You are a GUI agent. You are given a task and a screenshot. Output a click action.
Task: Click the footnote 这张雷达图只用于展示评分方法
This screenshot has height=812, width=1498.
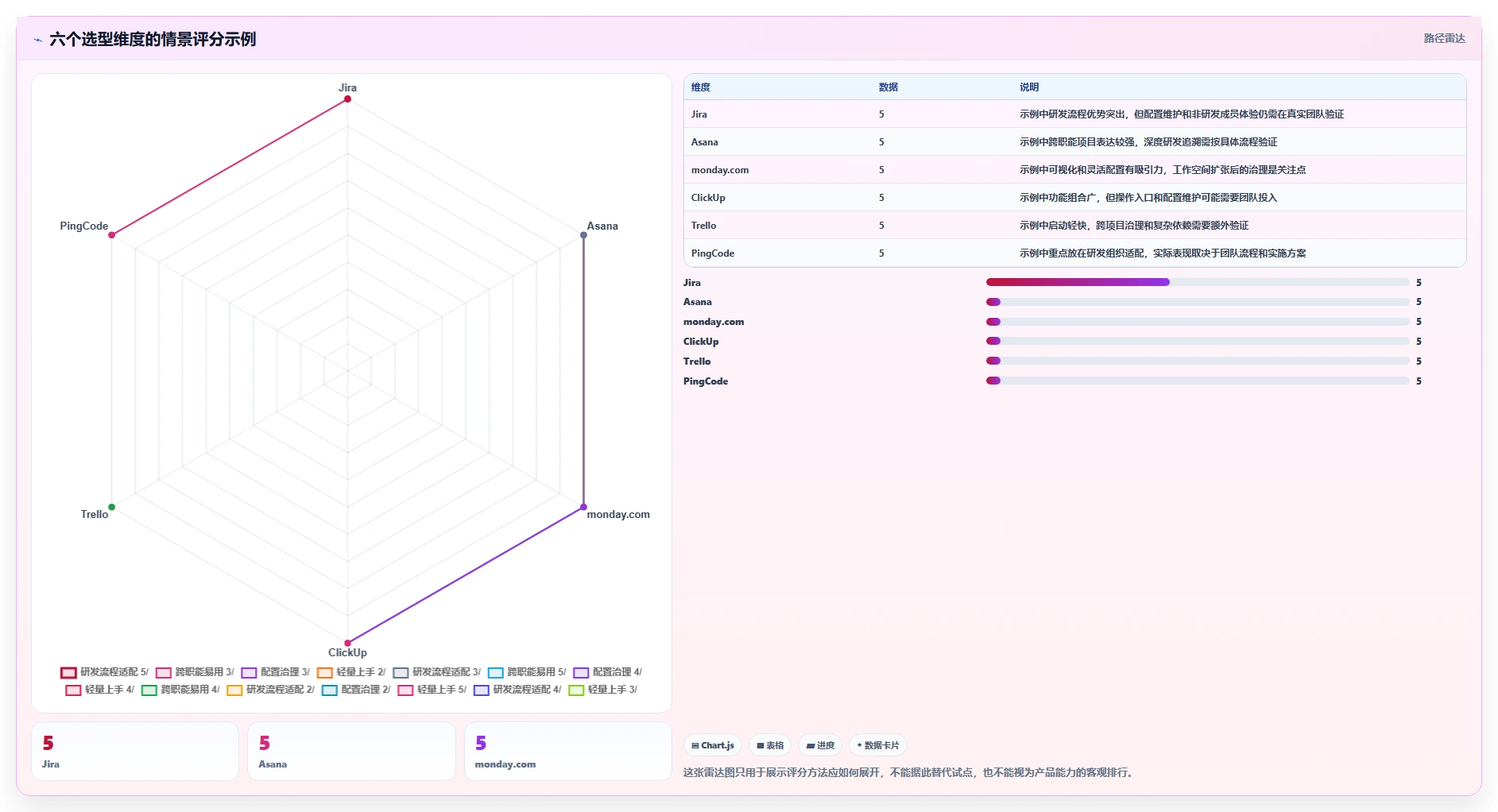click(908, 772)
